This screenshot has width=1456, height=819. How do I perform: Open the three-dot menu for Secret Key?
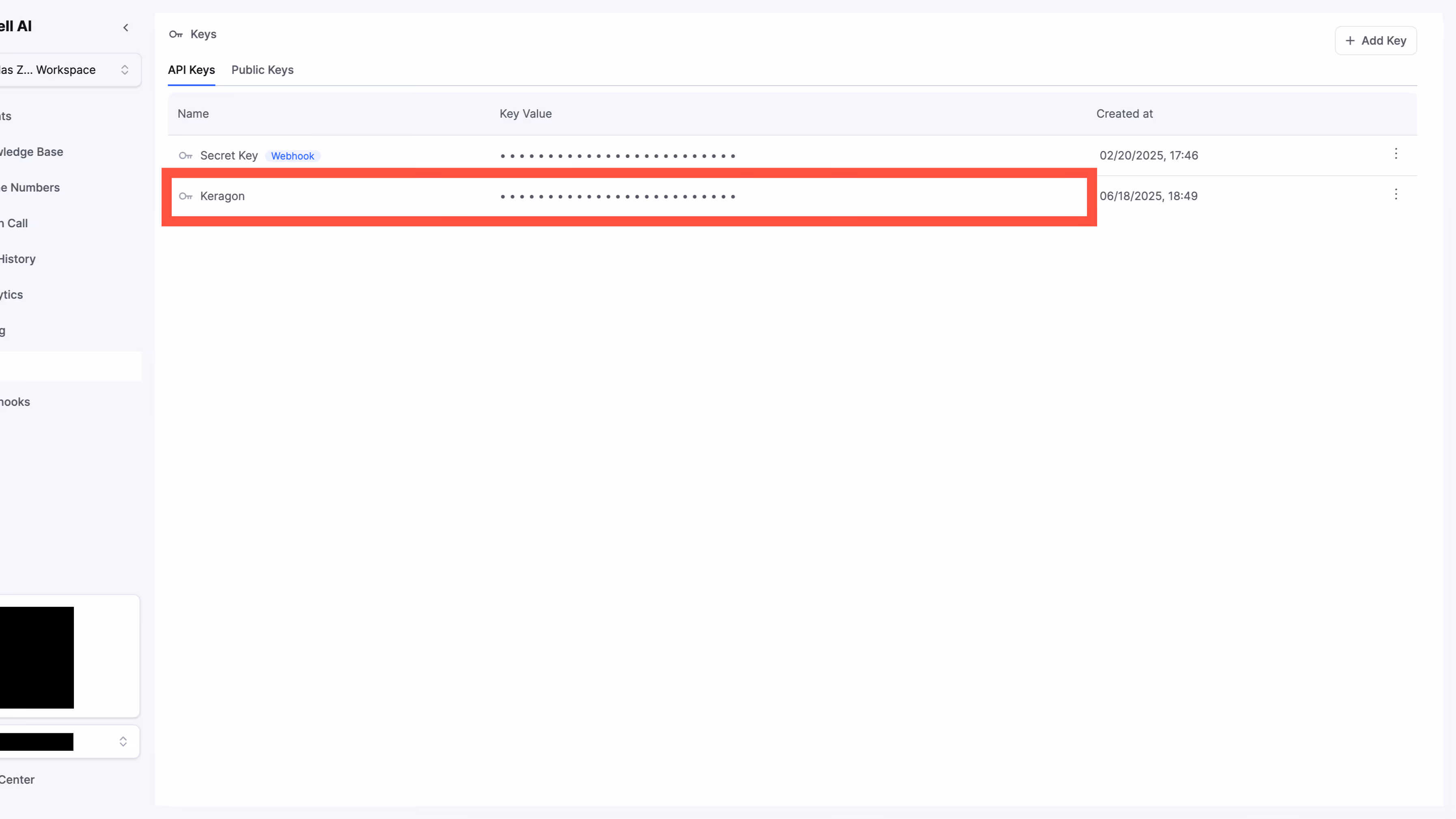point(1396,153)
